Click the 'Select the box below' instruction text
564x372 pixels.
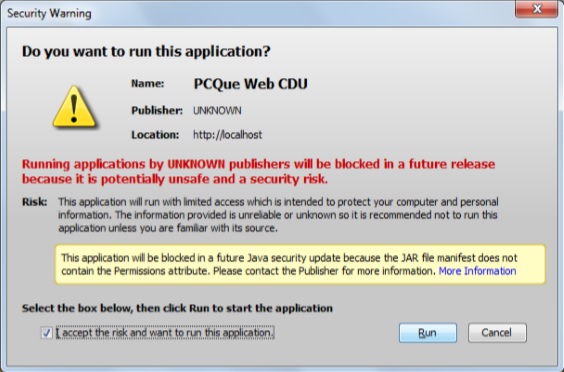pyautogui.click(x=177, y=308)
